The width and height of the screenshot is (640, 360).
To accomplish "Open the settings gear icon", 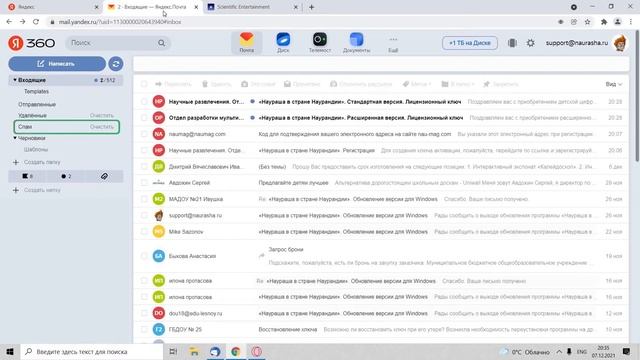I will (530, 43).
